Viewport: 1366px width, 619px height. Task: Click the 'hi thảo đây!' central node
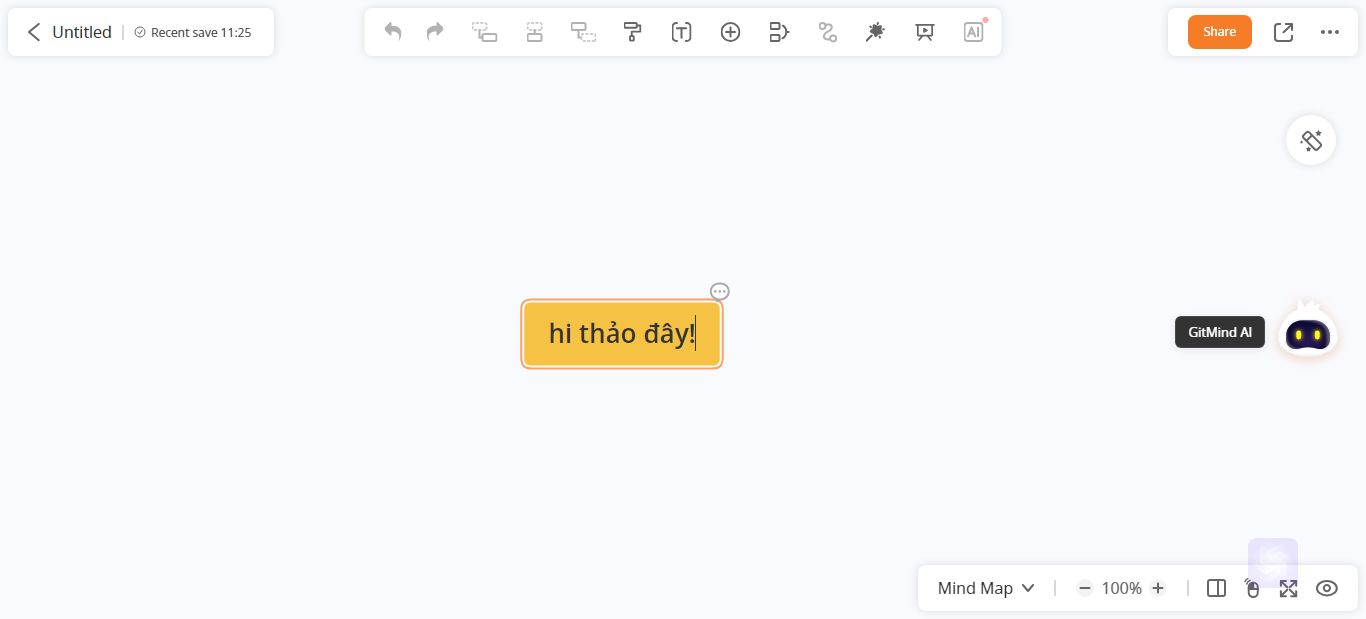(x=622, y=334)
